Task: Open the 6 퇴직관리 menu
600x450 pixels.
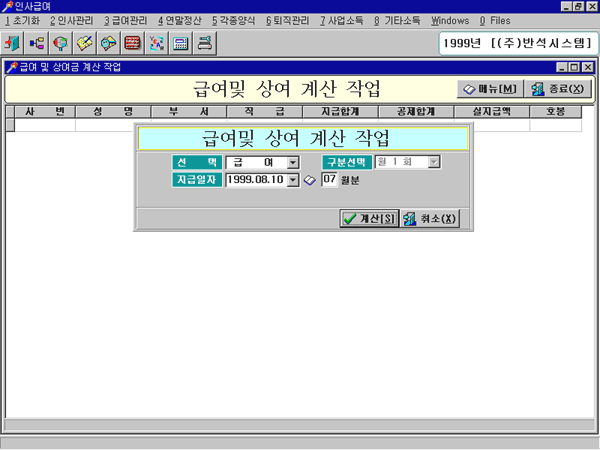Action: tap(288, 20)
